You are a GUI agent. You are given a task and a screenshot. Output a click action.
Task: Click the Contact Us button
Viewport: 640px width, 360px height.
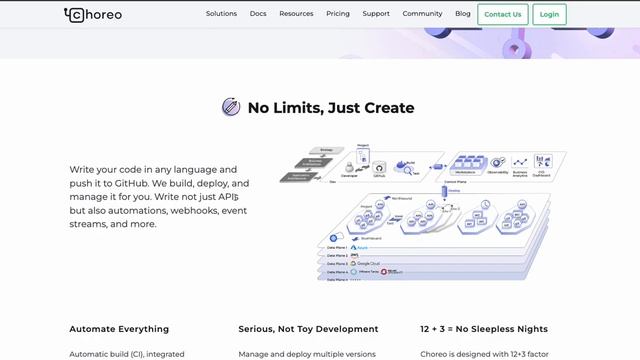click(502, 14)
